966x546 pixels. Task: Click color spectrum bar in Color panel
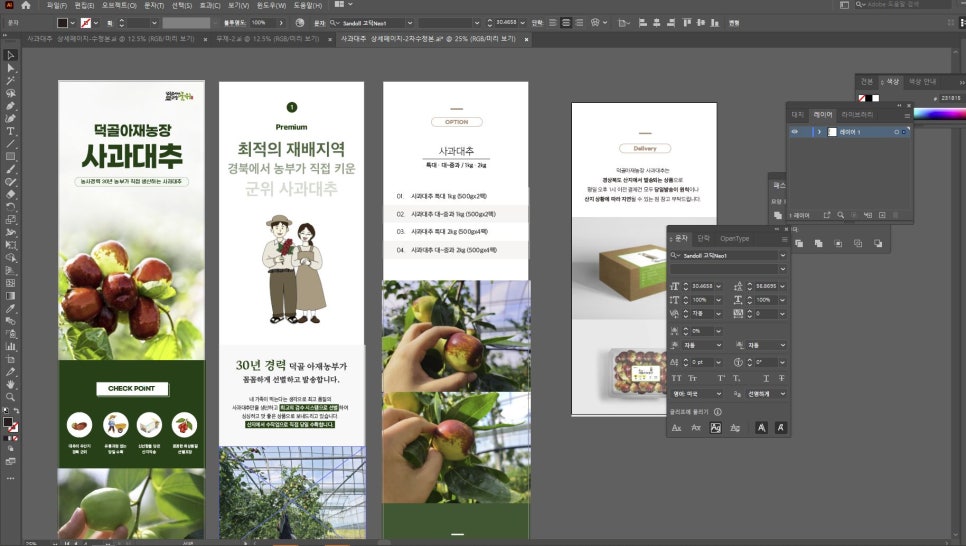click(x=939, y=113)
